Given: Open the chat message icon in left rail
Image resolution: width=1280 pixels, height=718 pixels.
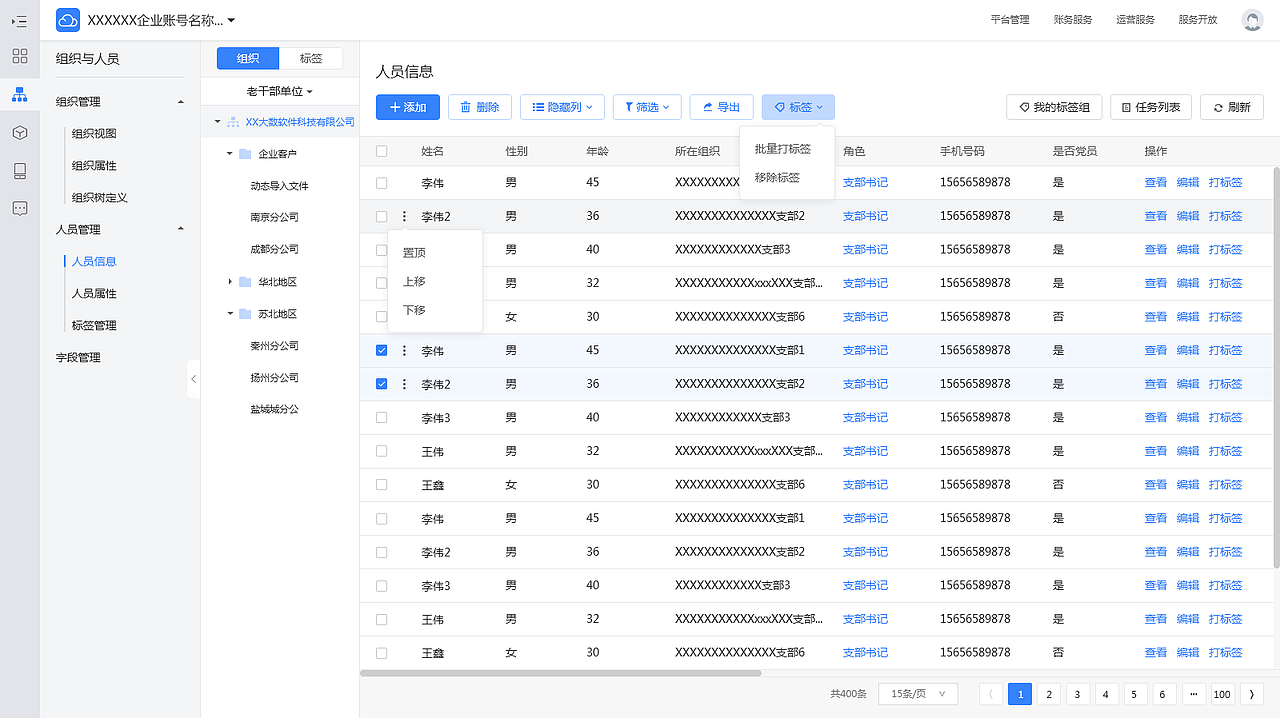Looking at the screenshot, I should 19,209.
